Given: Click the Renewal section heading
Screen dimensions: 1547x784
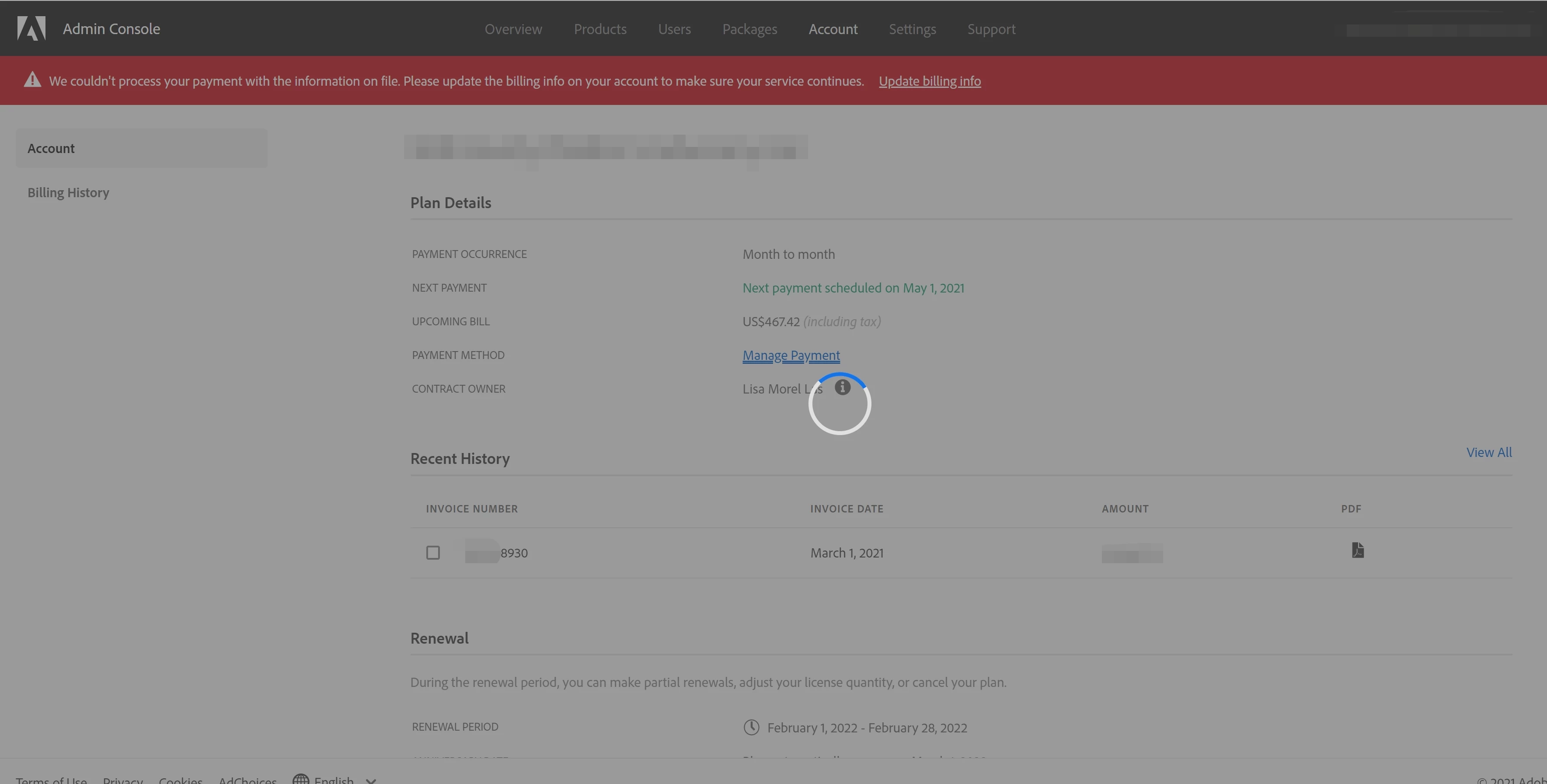Looking at the screenshot, I should pos(439,638).
